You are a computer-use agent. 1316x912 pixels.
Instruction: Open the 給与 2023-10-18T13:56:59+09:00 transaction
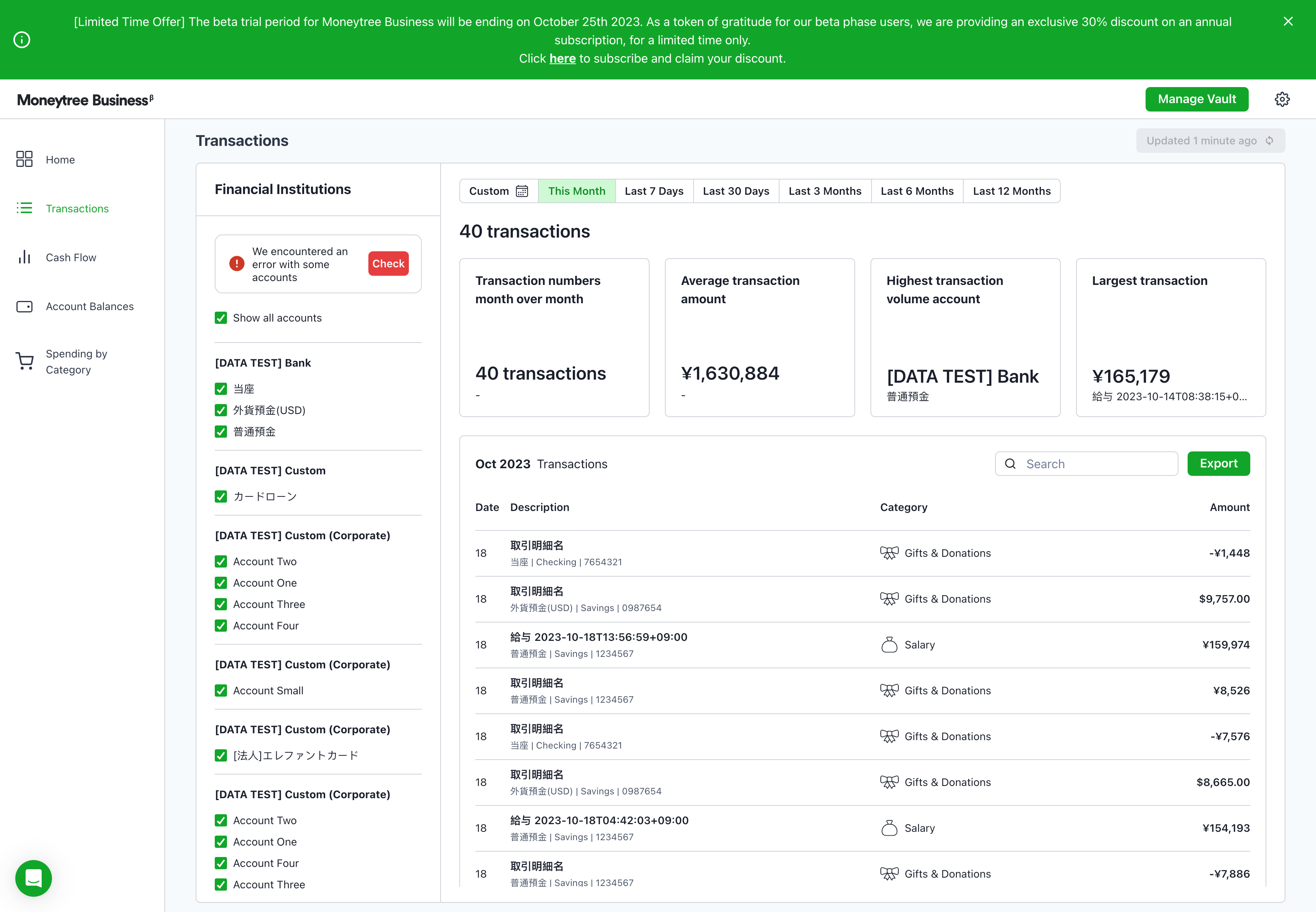coord(862,645)
